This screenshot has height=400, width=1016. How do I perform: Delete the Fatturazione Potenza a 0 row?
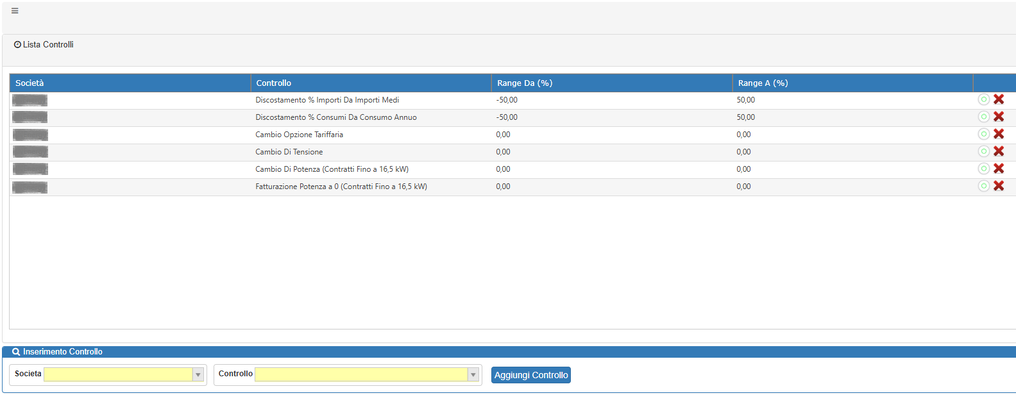pyautogui.click(x=999, y=186)
